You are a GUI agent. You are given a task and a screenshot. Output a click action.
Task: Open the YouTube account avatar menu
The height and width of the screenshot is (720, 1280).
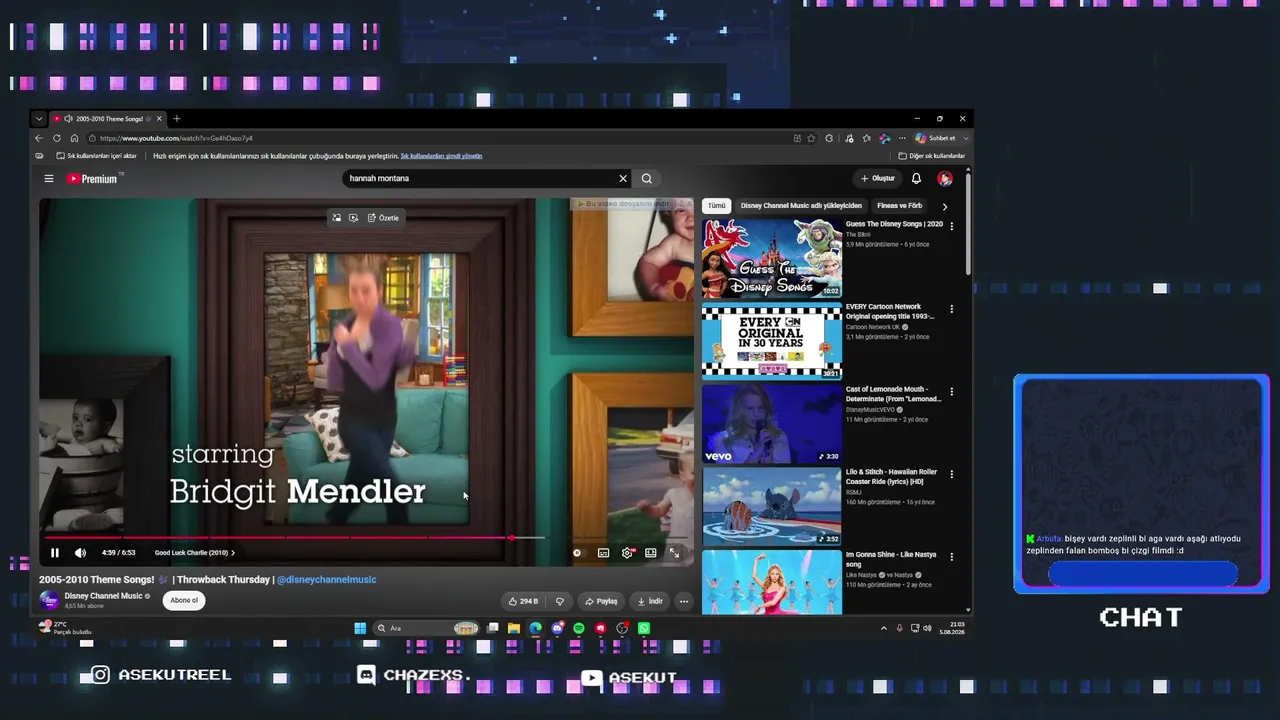click(945, 179)
